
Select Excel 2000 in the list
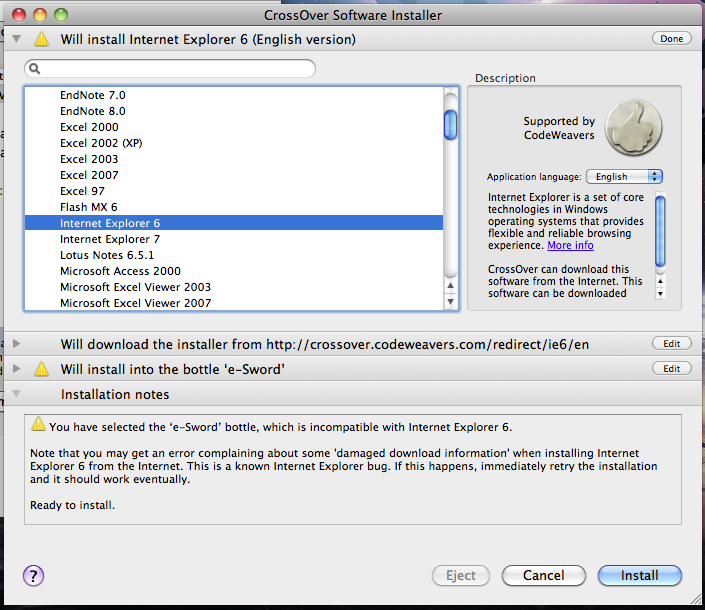click(x=234, y=127)
